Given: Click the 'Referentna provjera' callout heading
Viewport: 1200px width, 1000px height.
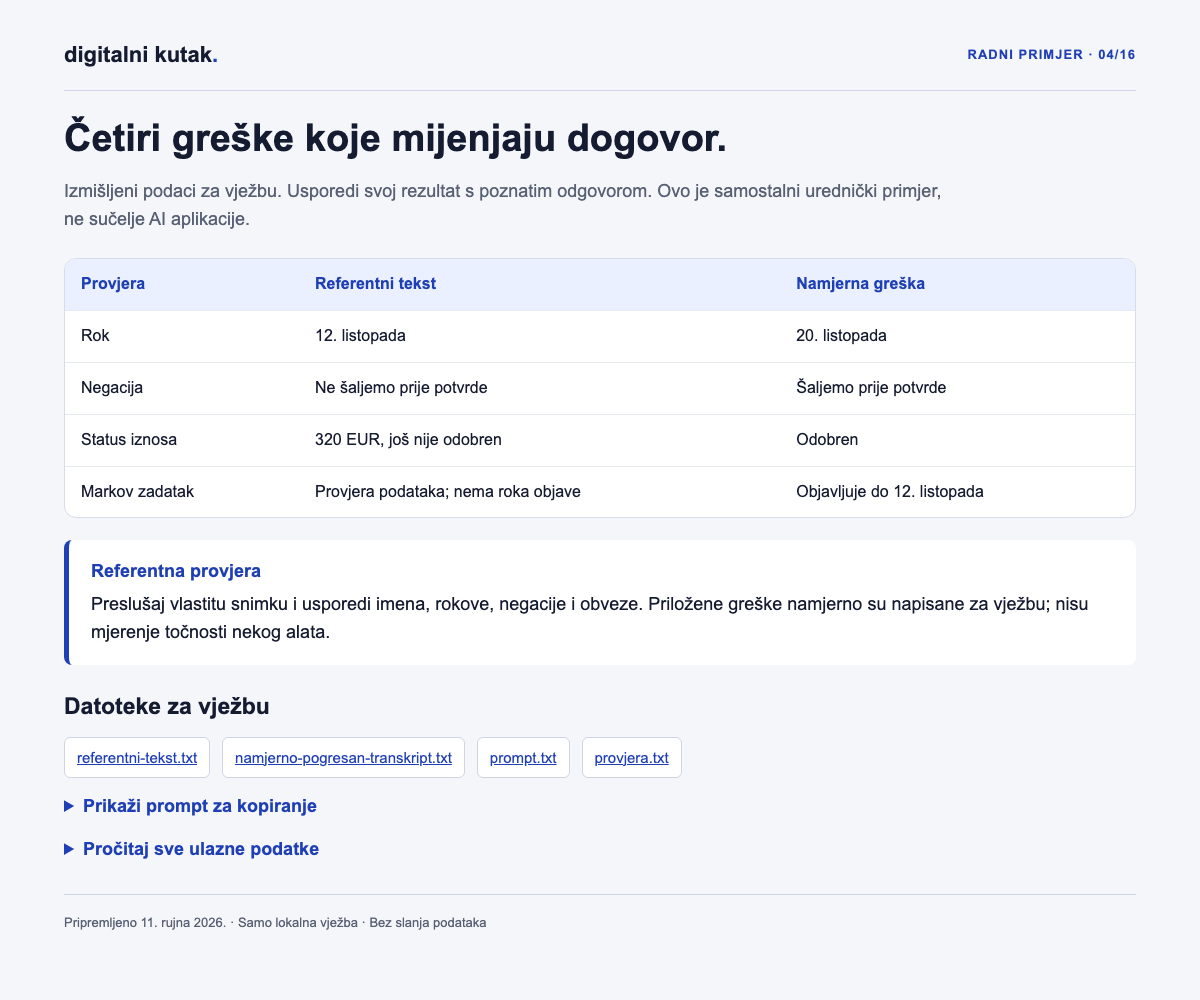Looking at the screenshot, I should pyautogui.click(x=176, y=571).
